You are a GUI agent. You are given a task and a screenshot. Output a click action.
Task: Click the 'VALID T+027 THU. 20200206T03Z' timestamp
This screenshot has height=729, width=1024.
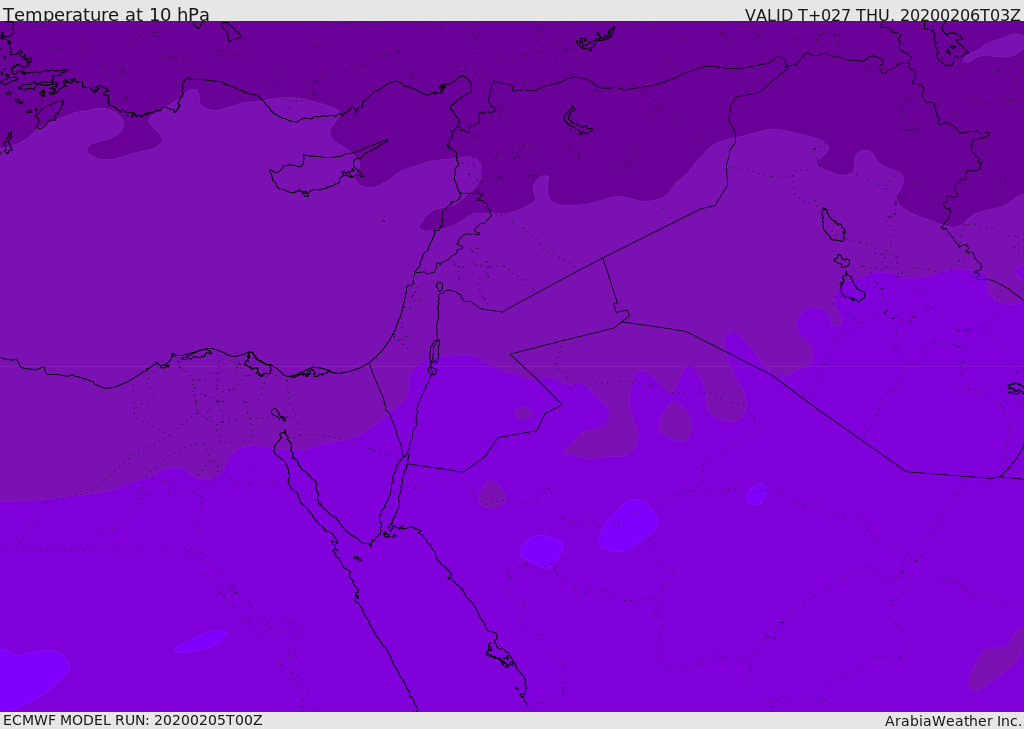tap(882, 14)
